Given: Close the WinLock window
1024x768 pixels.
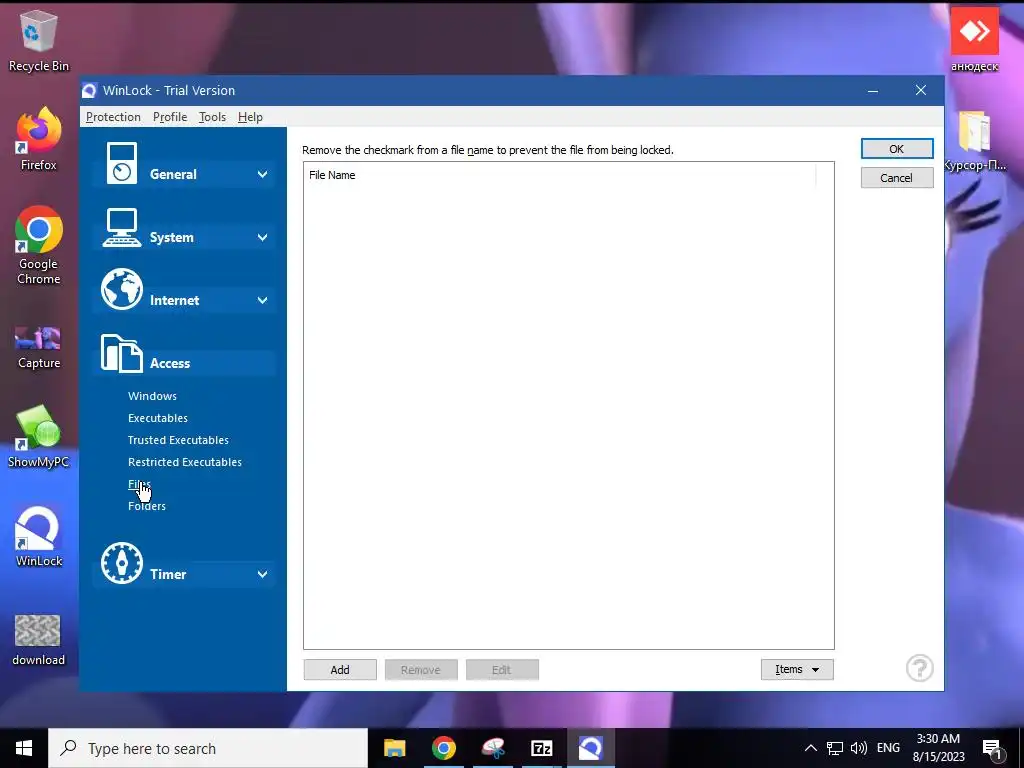Looking at the screenshot, I should (921, 90).
